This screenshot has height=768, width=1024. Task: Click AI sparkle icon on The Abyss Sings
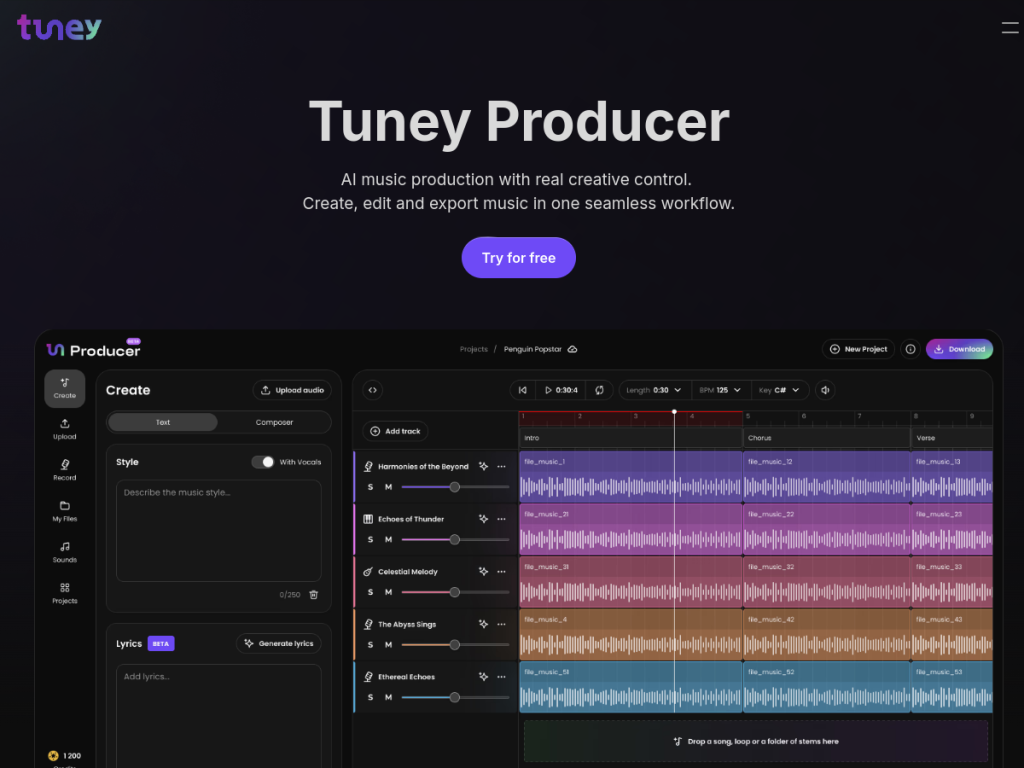tap(483, 624)
